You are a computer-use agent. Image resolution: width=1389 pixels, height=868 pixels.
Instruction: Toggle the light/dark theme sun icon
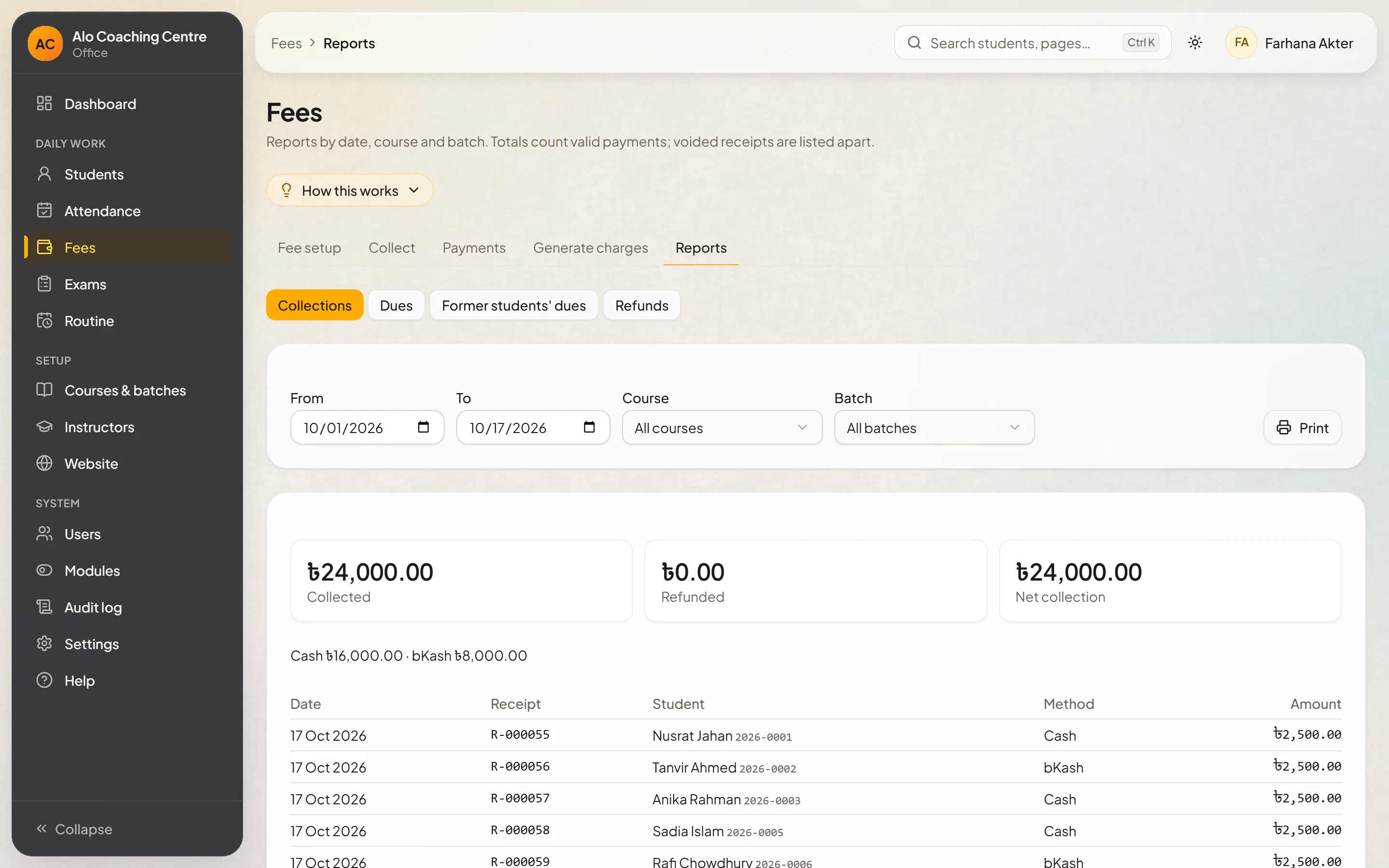click(x=1195, y=42)
